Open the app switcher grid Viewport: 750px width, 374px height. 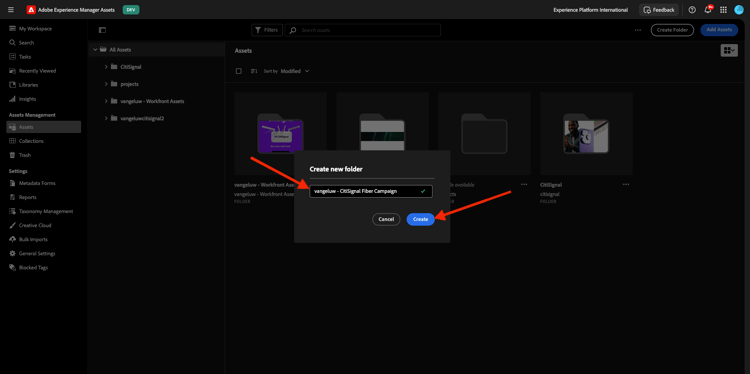[x=723, y=10]
